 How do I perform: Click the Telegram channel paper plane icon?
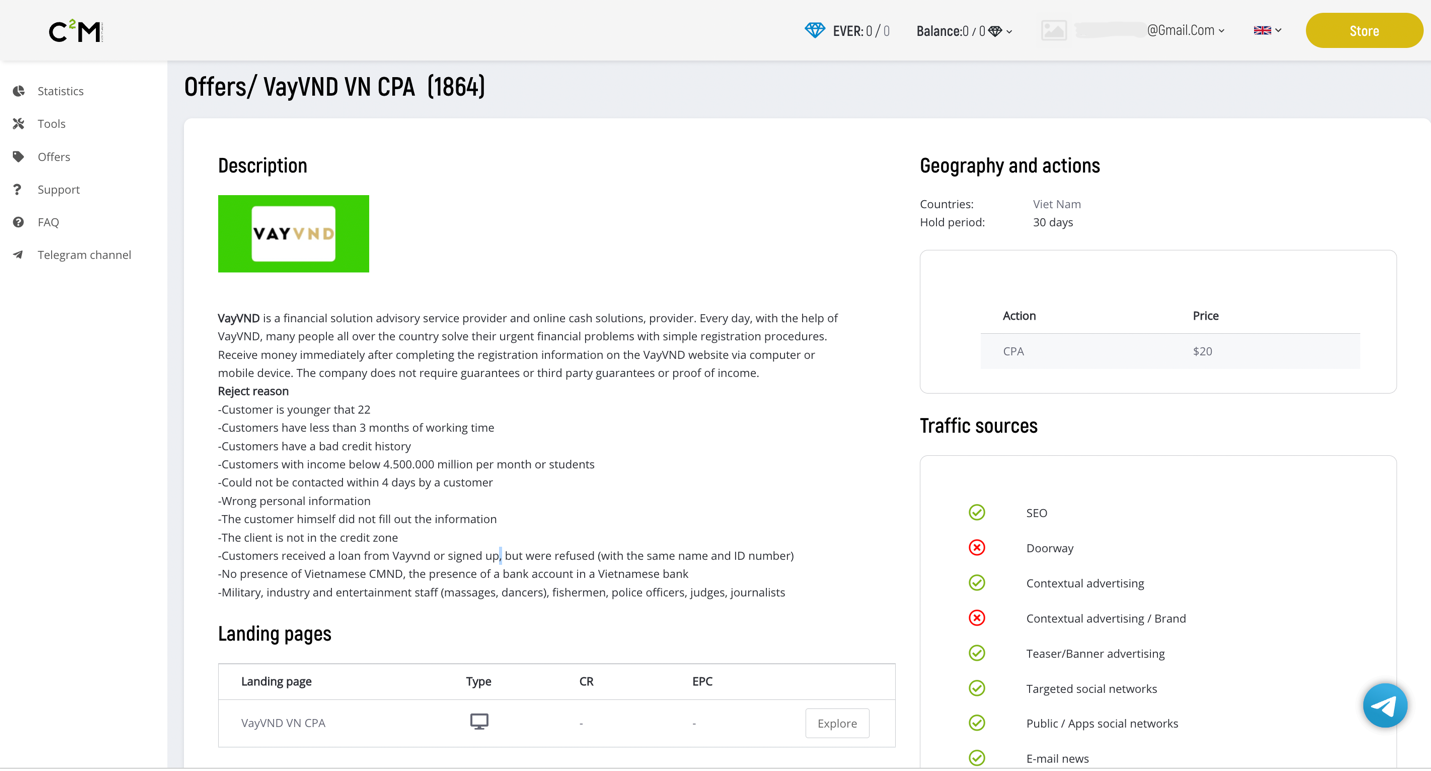click(x=18, y=255)
